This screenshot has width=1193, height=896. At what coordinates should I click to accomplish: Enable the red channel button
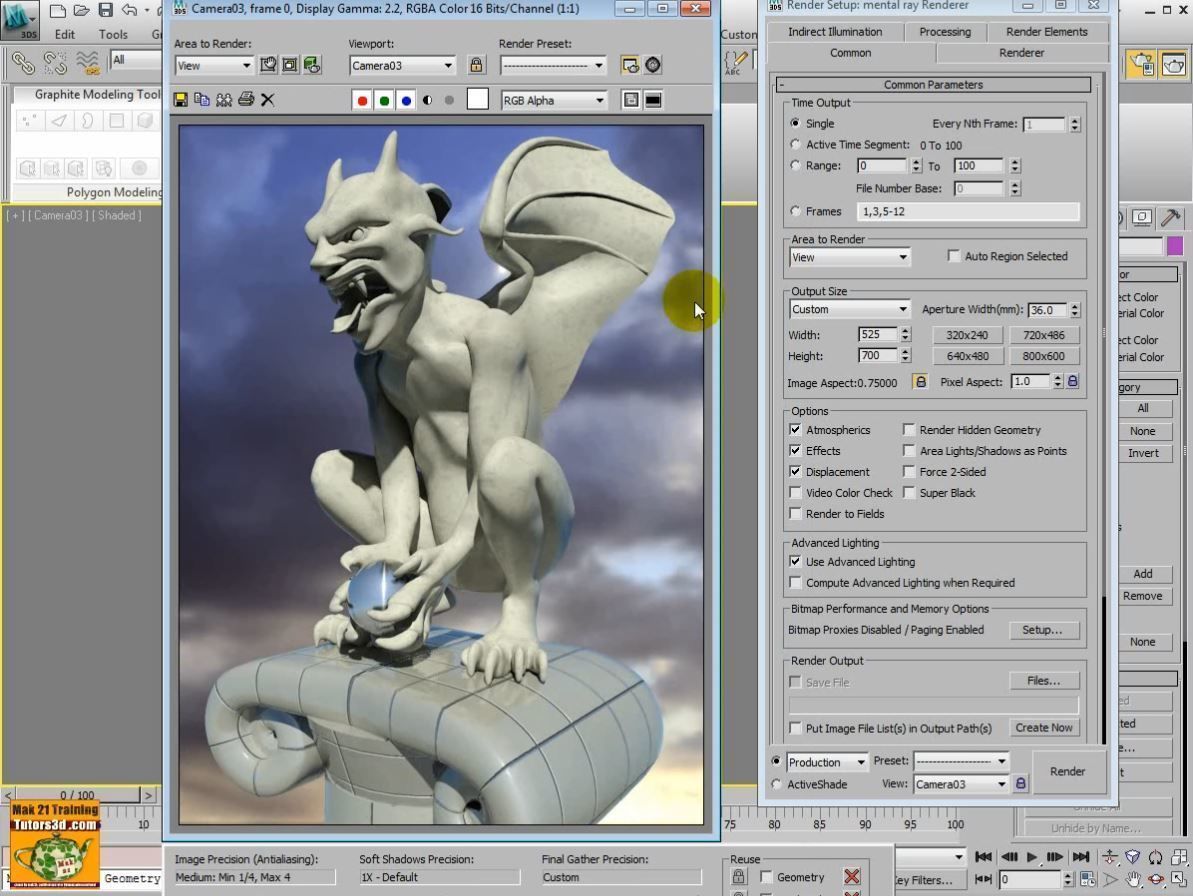pyautogui.click(x=362, y=100)
